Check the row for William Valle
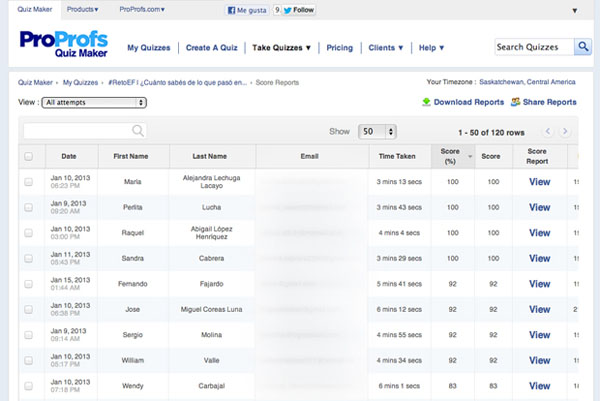 coord(29,360)
